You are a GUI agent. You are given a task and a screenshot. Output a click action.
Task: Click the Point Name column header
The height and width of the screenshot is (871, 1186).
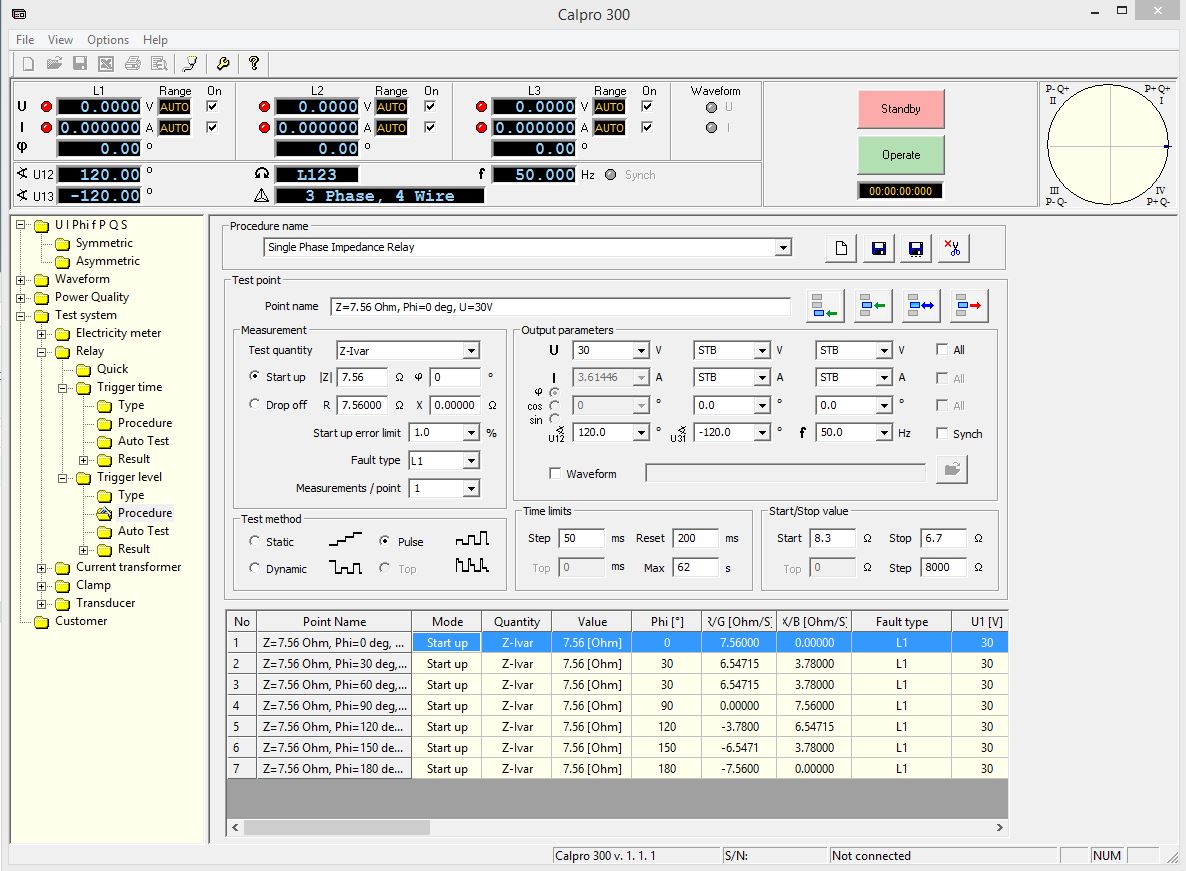tap(334, 621)
